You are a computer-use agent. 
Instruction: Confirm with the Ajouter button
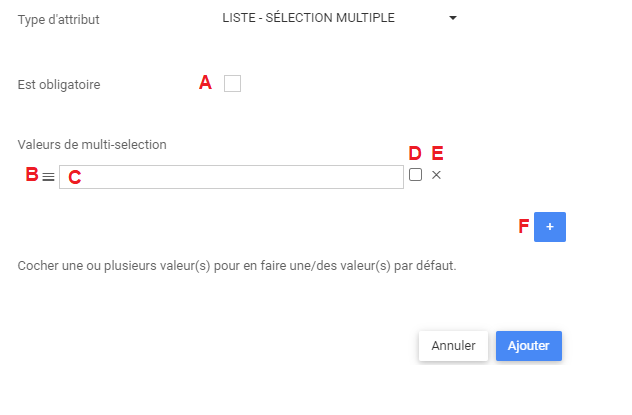click(529, 345)
